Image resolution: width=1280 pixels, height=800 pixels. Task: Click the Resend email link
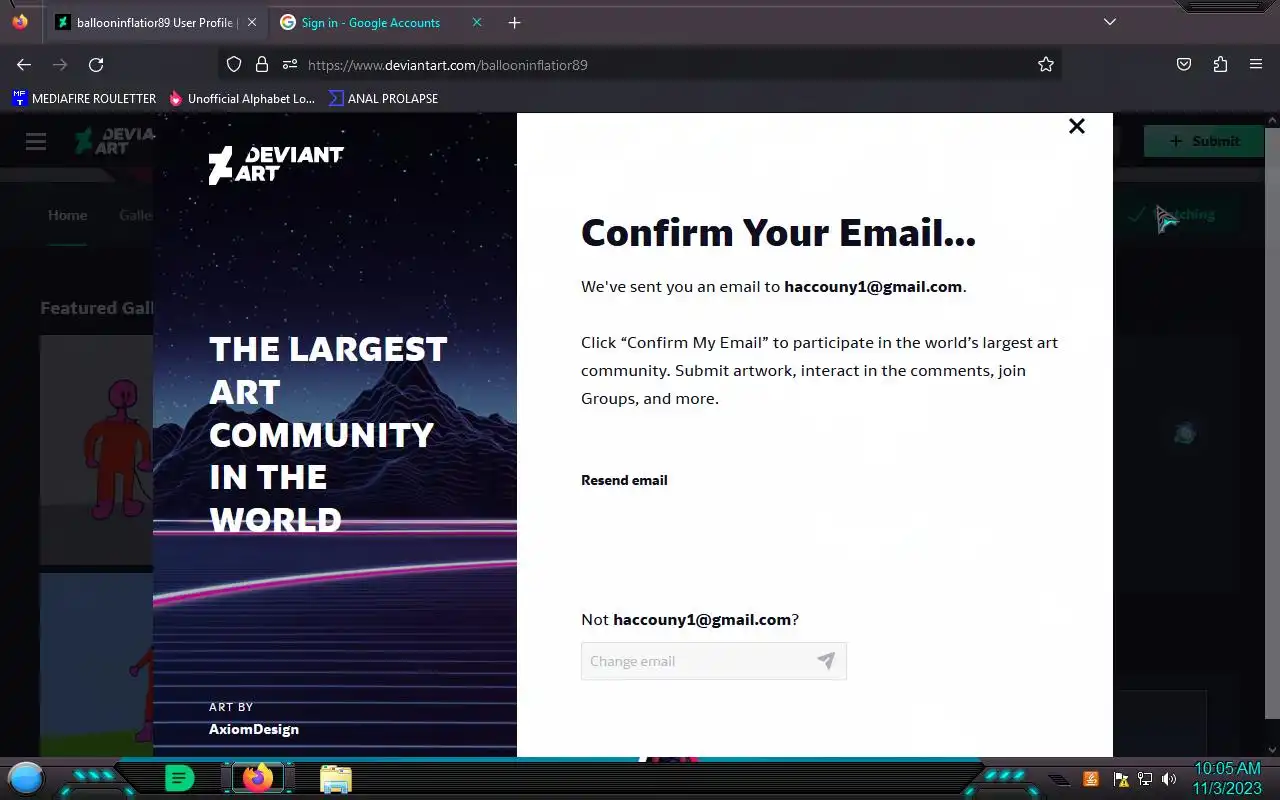pos(624,480)
